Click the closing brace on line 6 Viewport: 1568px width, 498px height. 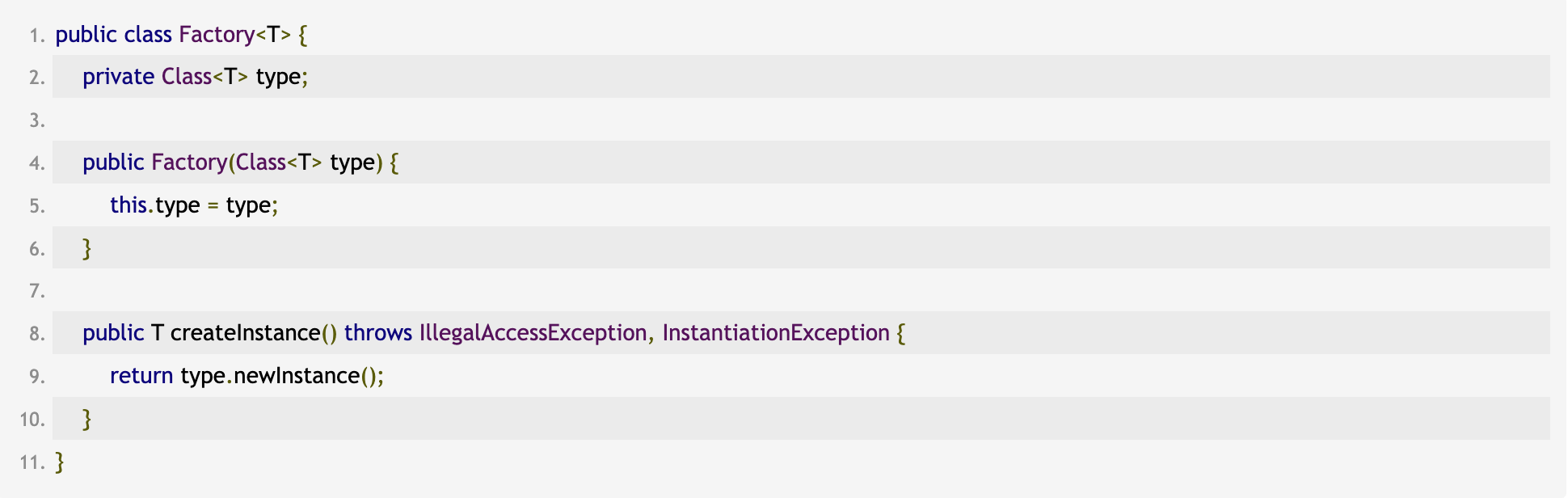click(87, 248)
